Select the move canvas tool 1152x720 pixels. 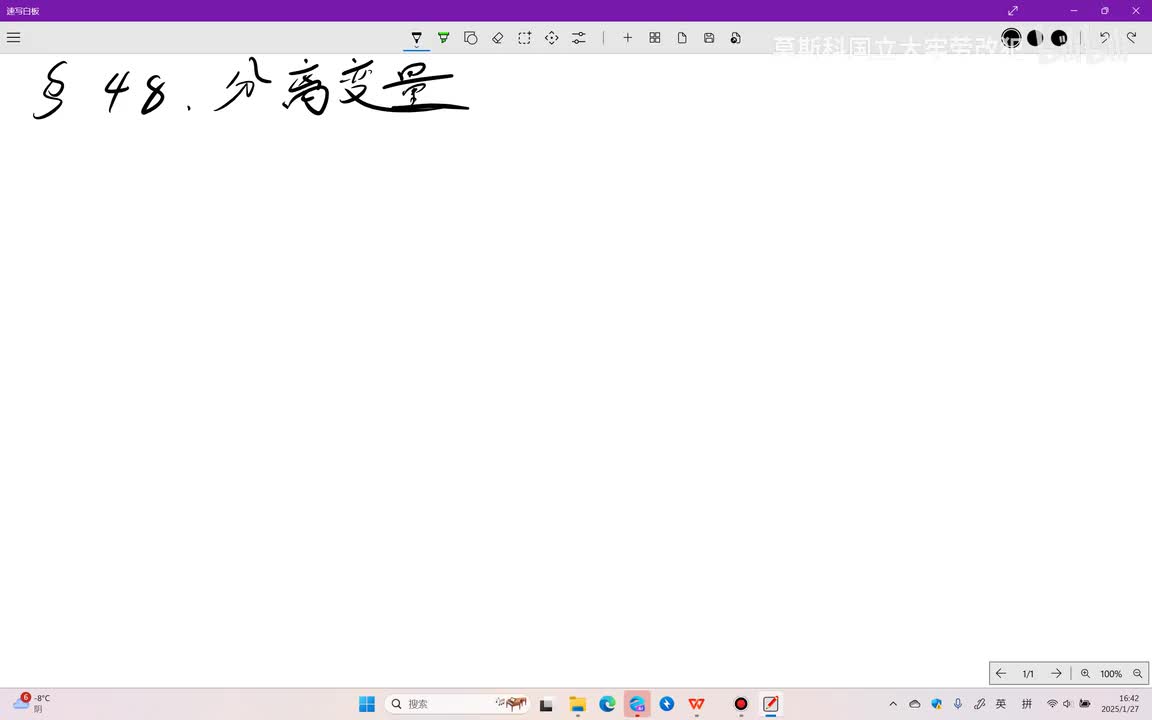(552, 37)
